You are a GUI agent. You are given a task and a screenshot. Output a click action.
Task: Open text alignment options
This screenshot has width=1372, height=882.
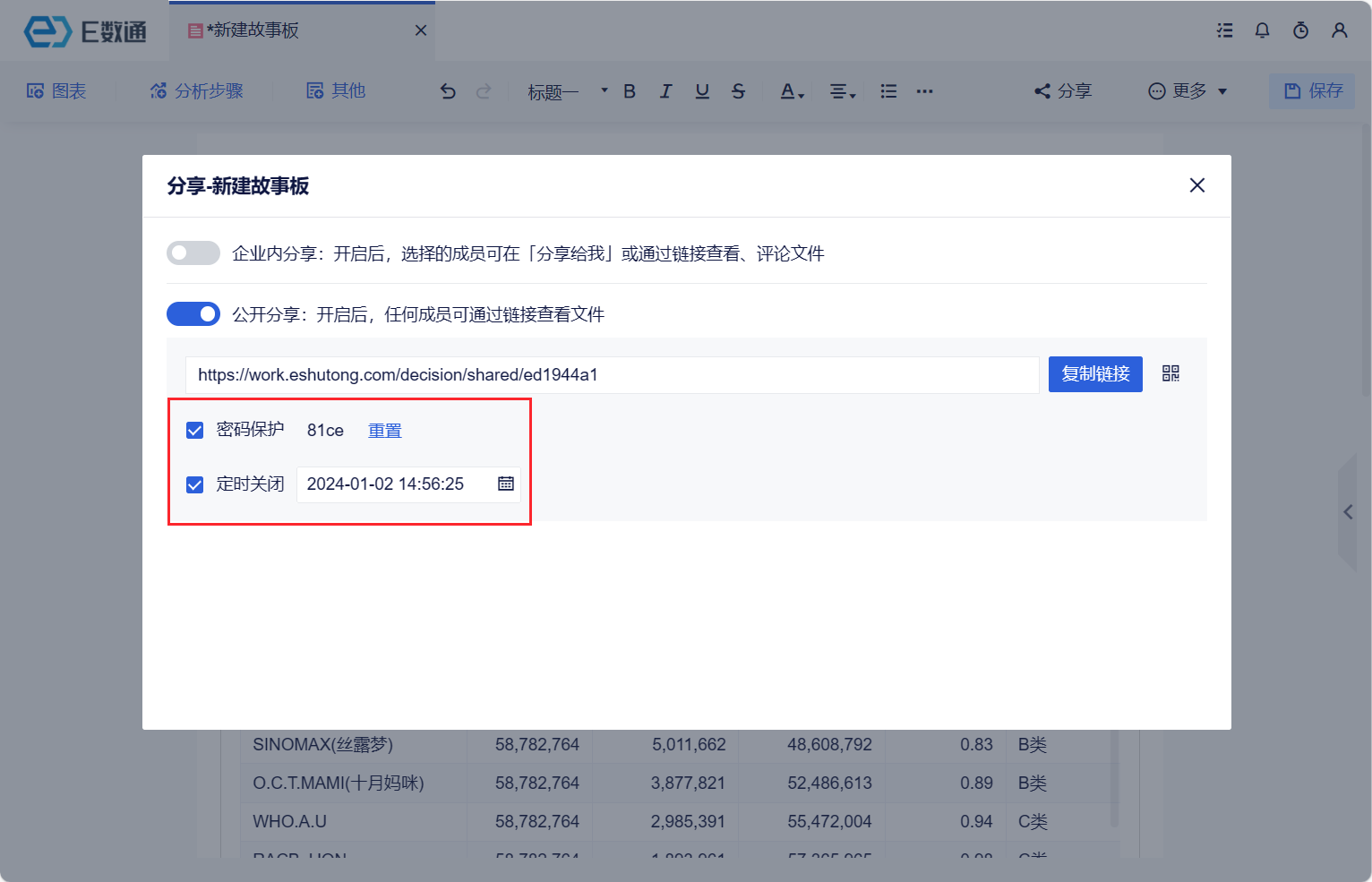pos(842,91)
